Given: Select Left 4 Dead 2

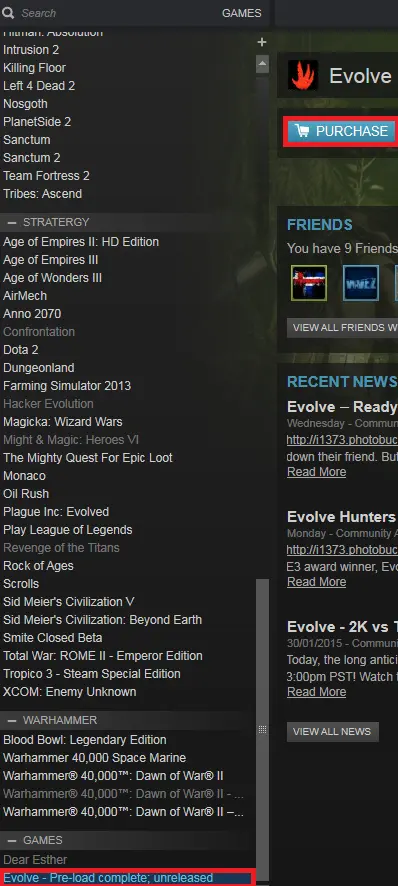Looking at the screenshot, I should coord(39,86).
